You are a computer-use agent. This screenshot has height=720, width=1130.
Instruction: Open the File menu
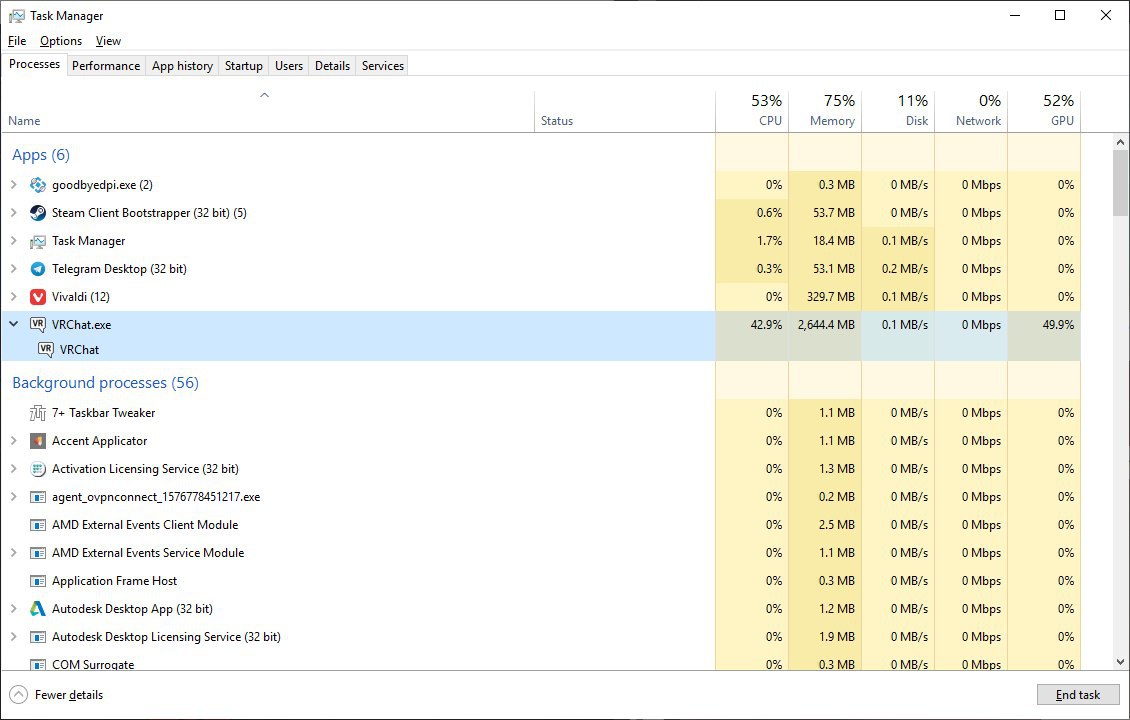point(17,41)
